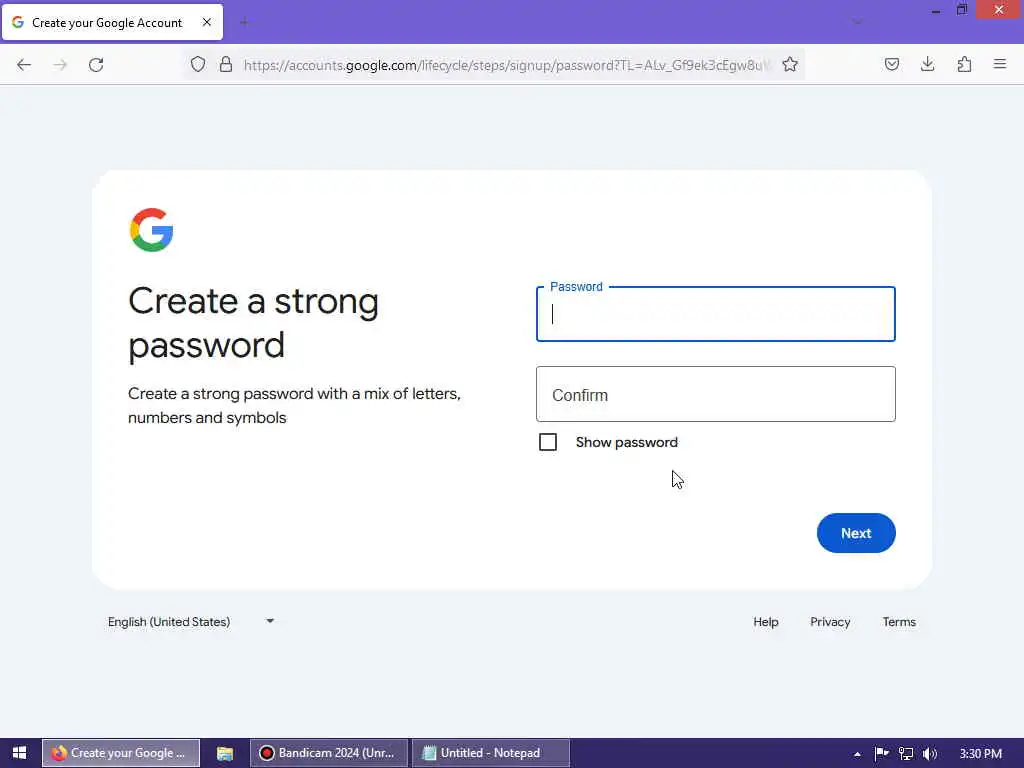Reload the current page

click(x=96, y=65)
